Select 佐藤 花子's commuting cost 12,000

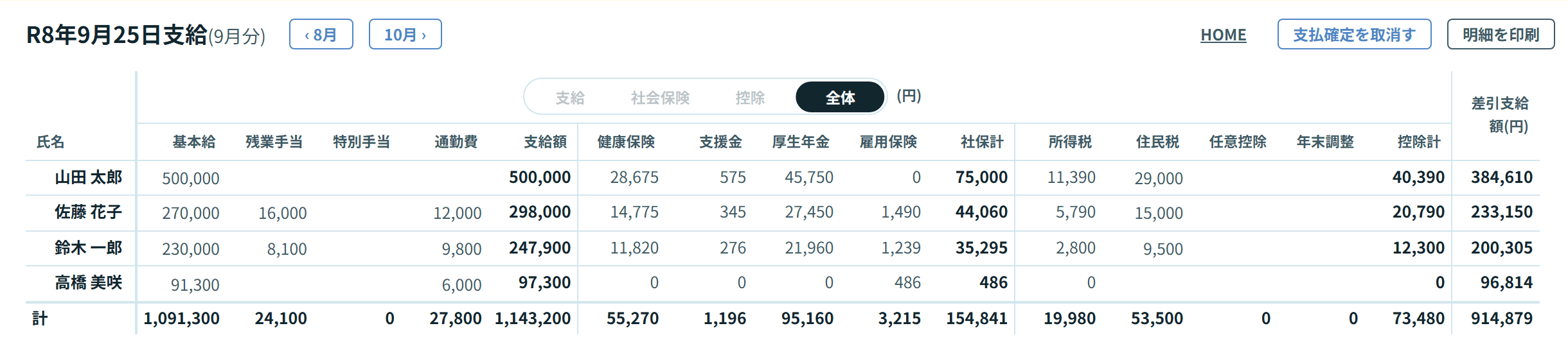tap(458, 213)
